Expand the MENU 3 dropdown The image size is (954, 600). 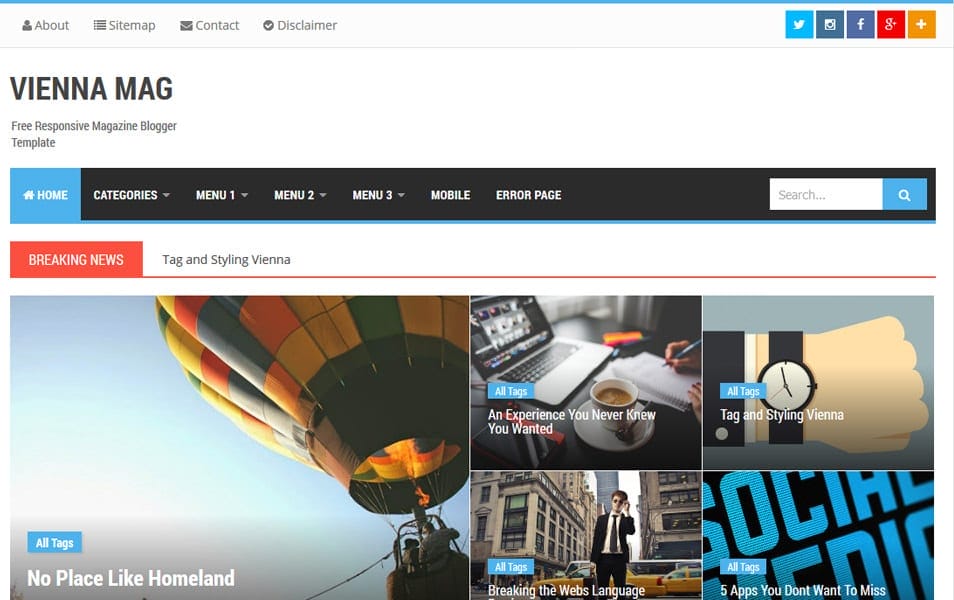pyautogui.click(x=376, y=195)
